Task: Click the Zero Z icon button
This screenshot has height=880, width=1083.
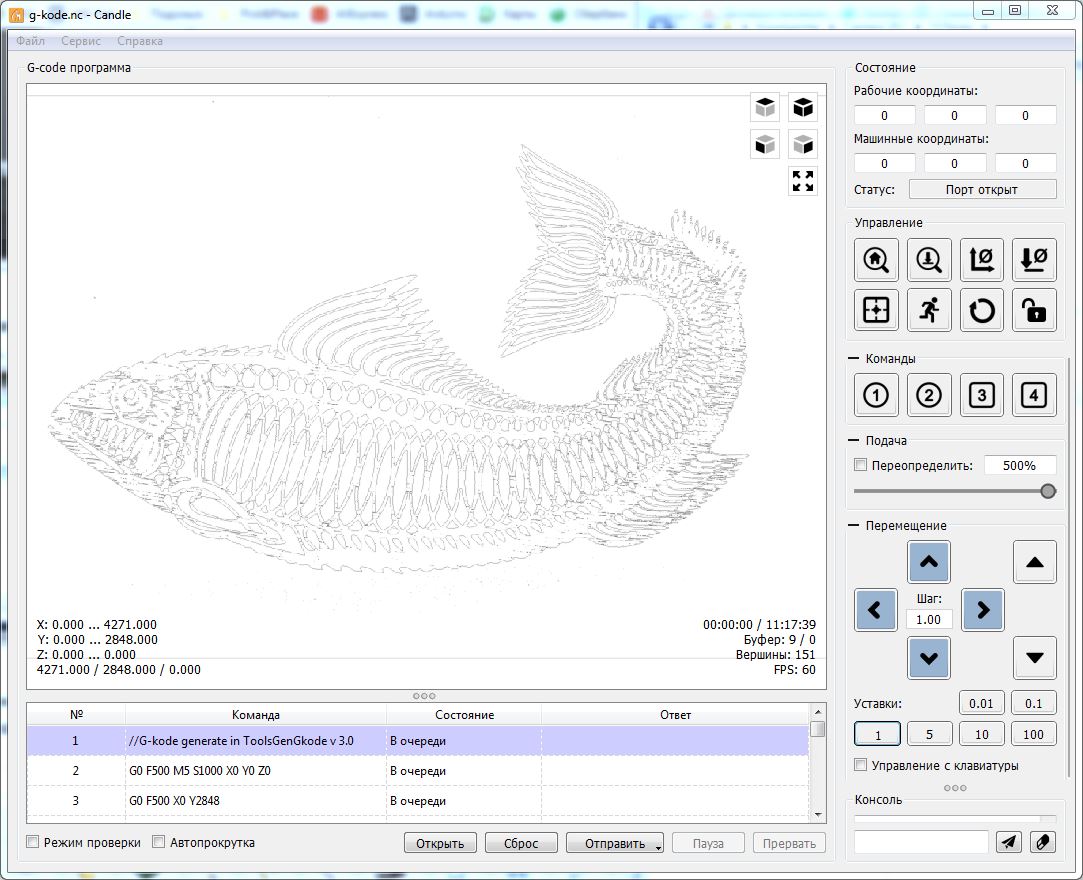Action: tap(1034, 260)
